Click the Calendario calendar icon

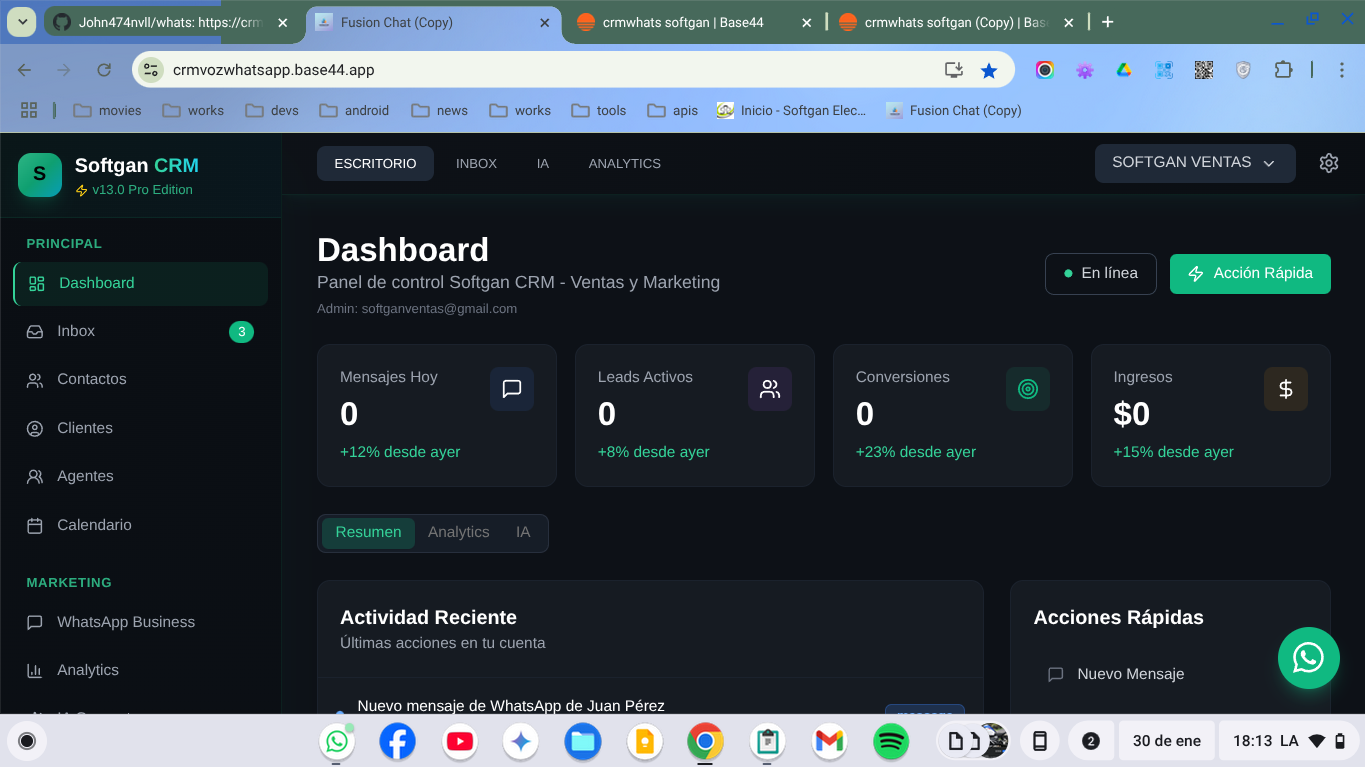coord(35,525)
